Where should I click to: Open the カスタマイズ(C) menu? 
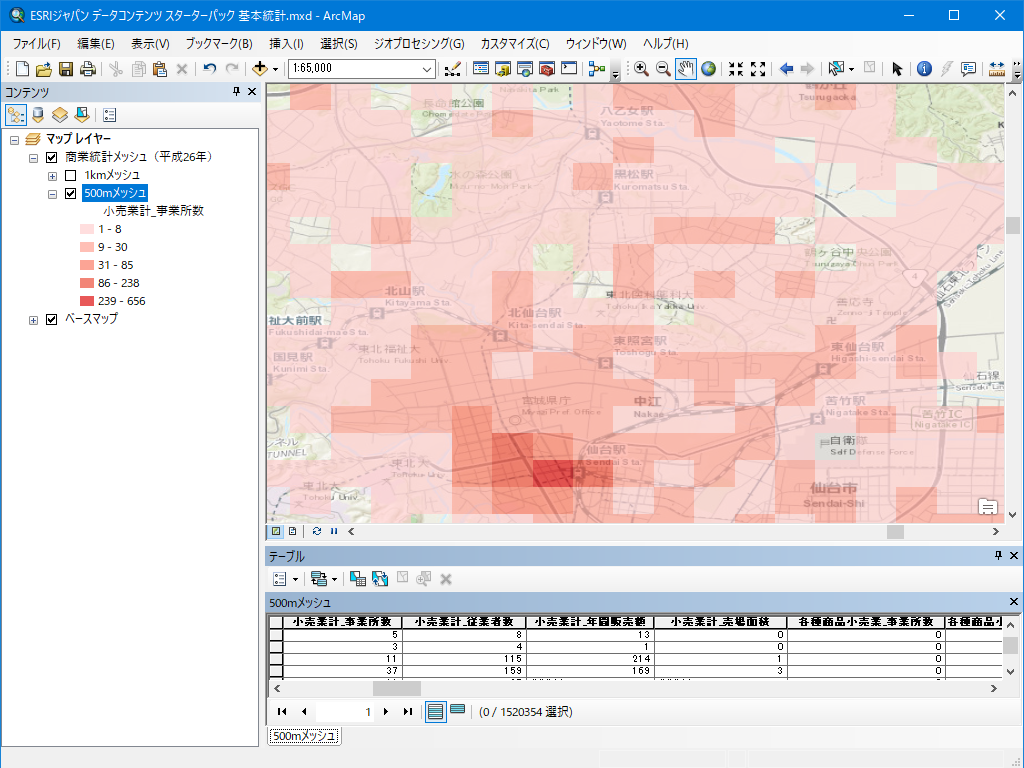[x=515, y=44]
